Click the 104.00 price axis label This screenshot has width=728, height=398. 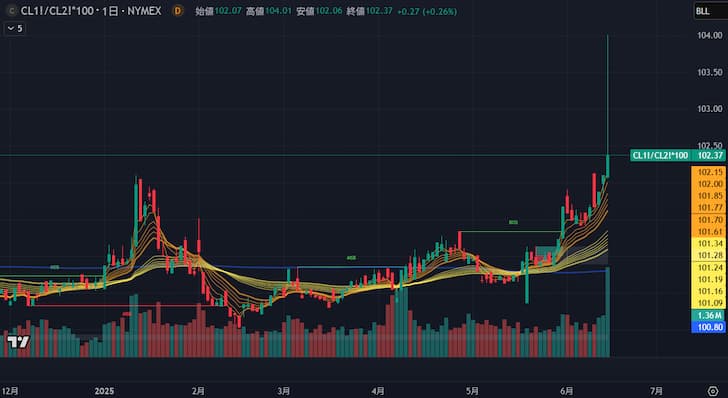coord(709,35)
